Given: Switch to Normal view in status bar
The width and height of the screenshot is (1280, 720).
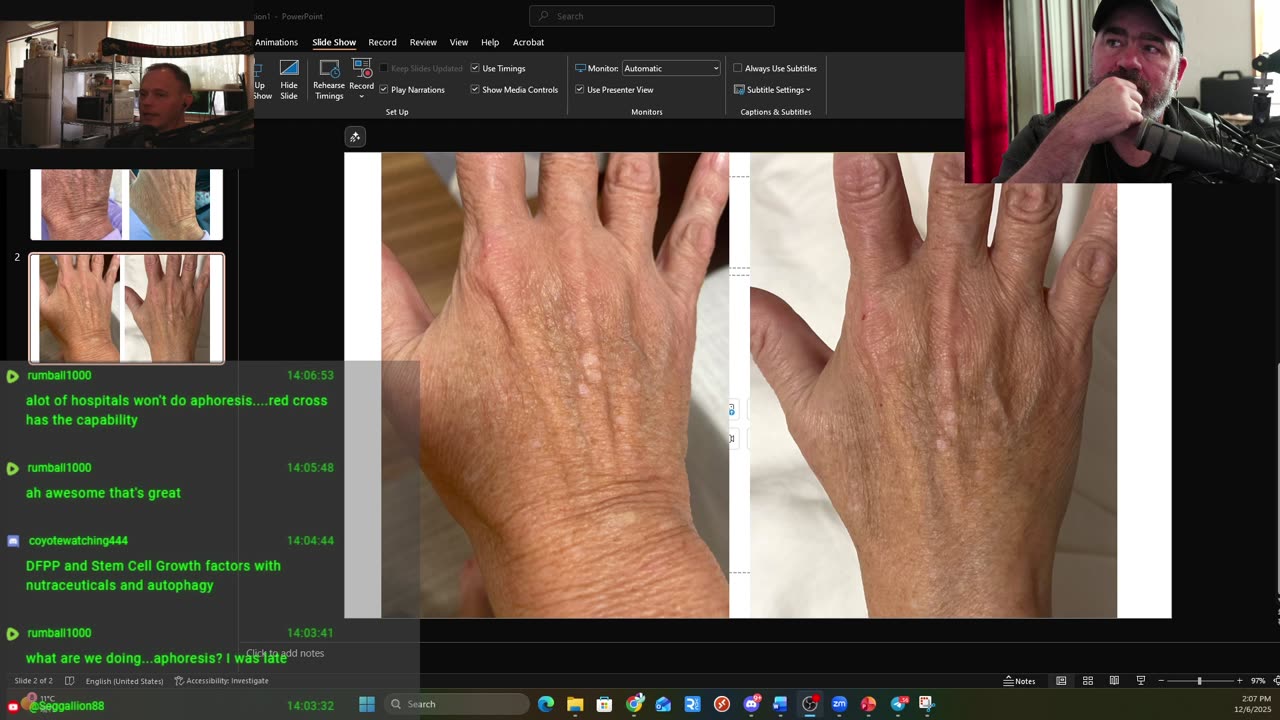Looking at the screenshot, I should pos(1061,681).
